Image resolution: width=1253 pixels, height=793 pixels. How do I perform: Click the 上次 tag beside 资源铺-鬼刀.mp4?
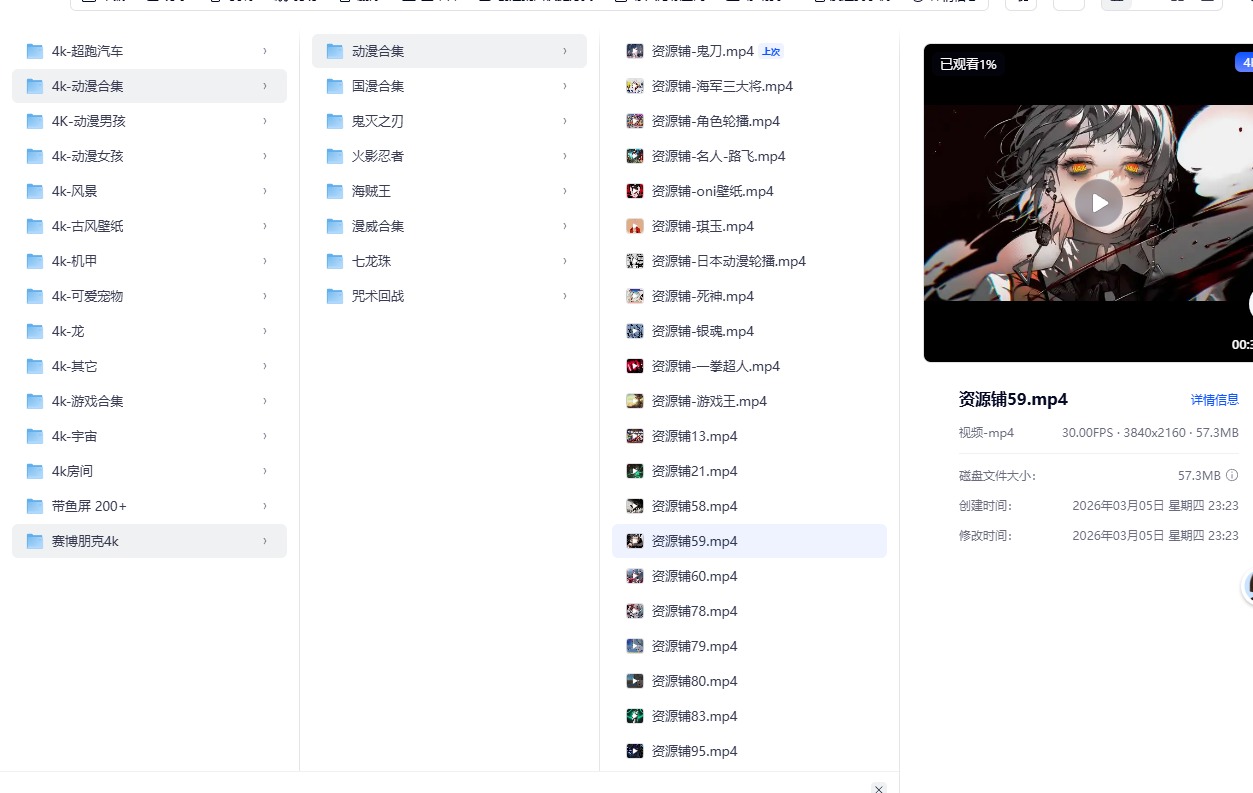(771, 51)
